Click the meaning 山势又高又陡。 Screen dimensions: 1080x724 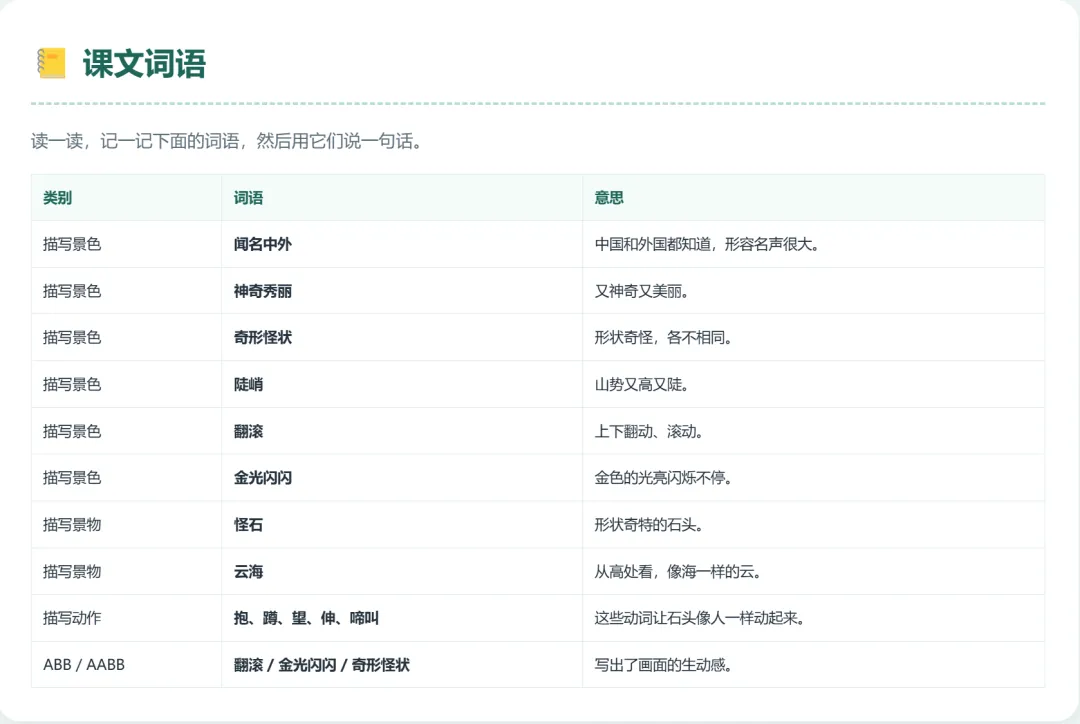coord(642,384)
